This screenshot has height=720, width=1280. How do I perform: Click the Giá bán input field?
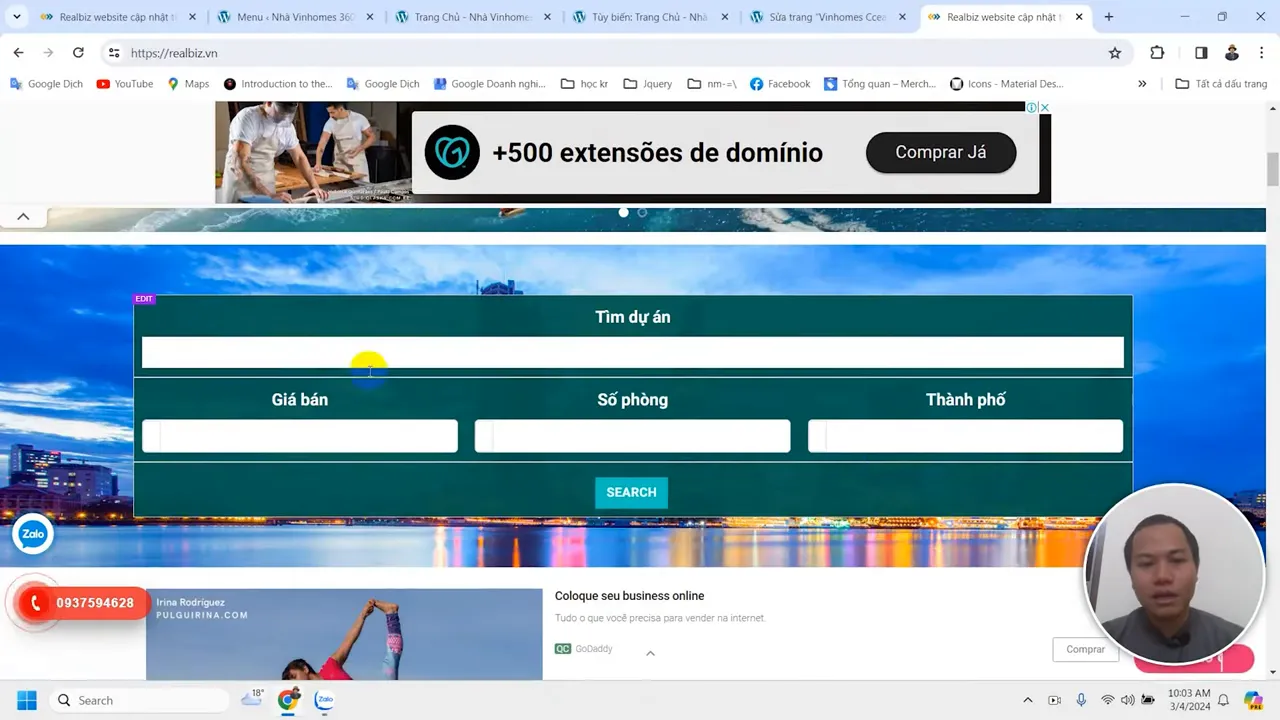pos(300,436)
